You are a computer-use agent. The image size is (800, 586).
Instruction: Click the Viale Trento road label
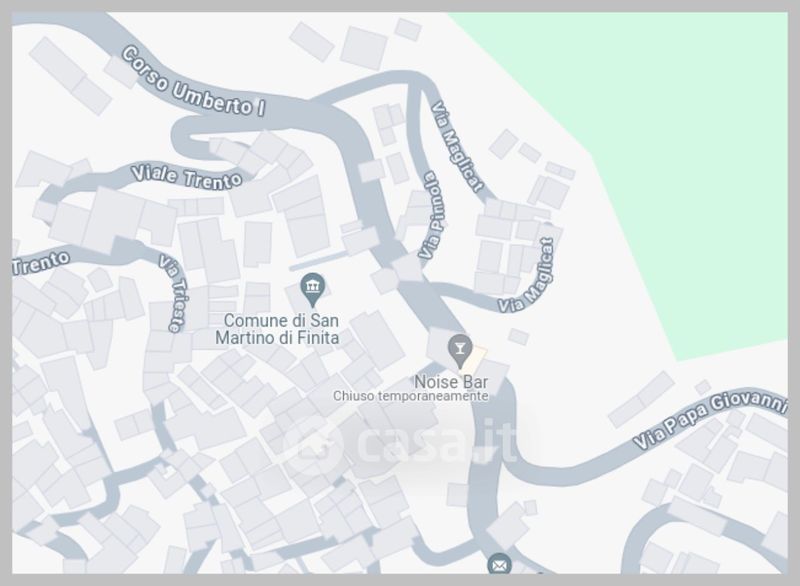coord(186,176)
